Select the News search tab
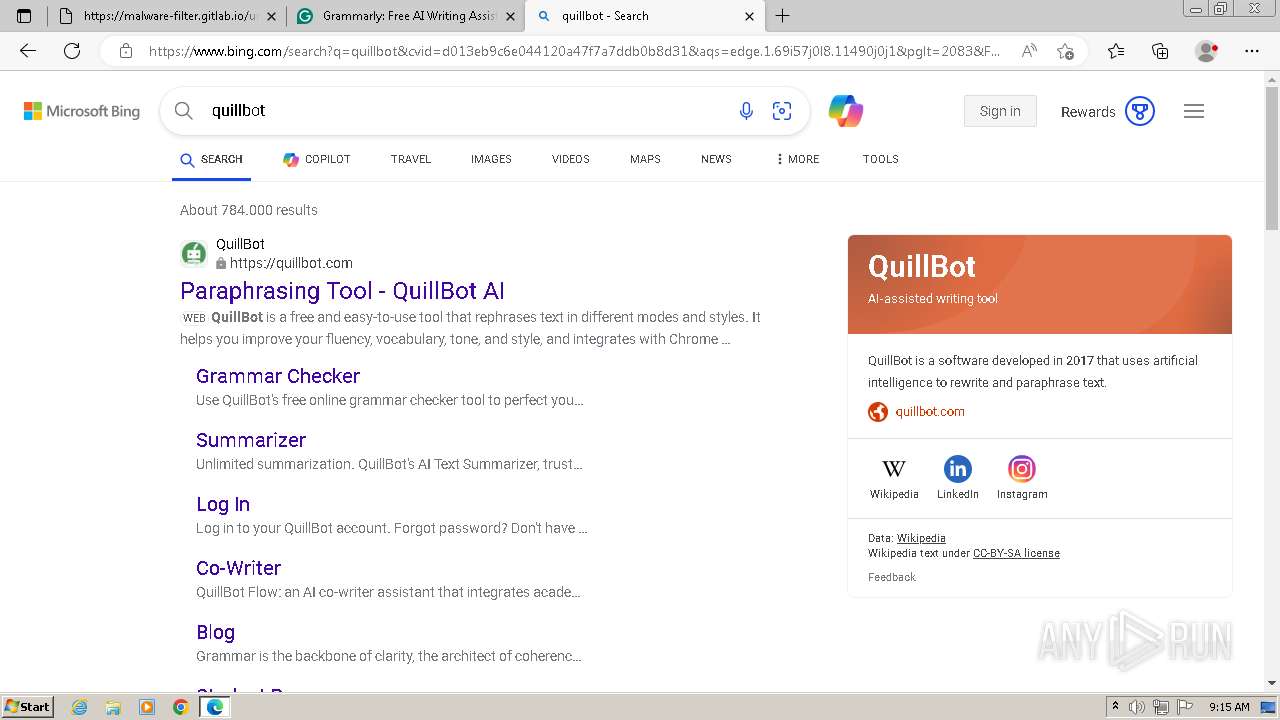This screenshot has height=720, width=1280. click(x=716, y=159)
